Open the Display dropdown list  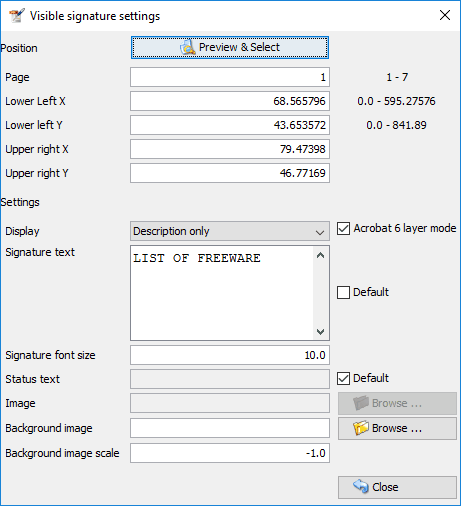(x=230, y=231)
